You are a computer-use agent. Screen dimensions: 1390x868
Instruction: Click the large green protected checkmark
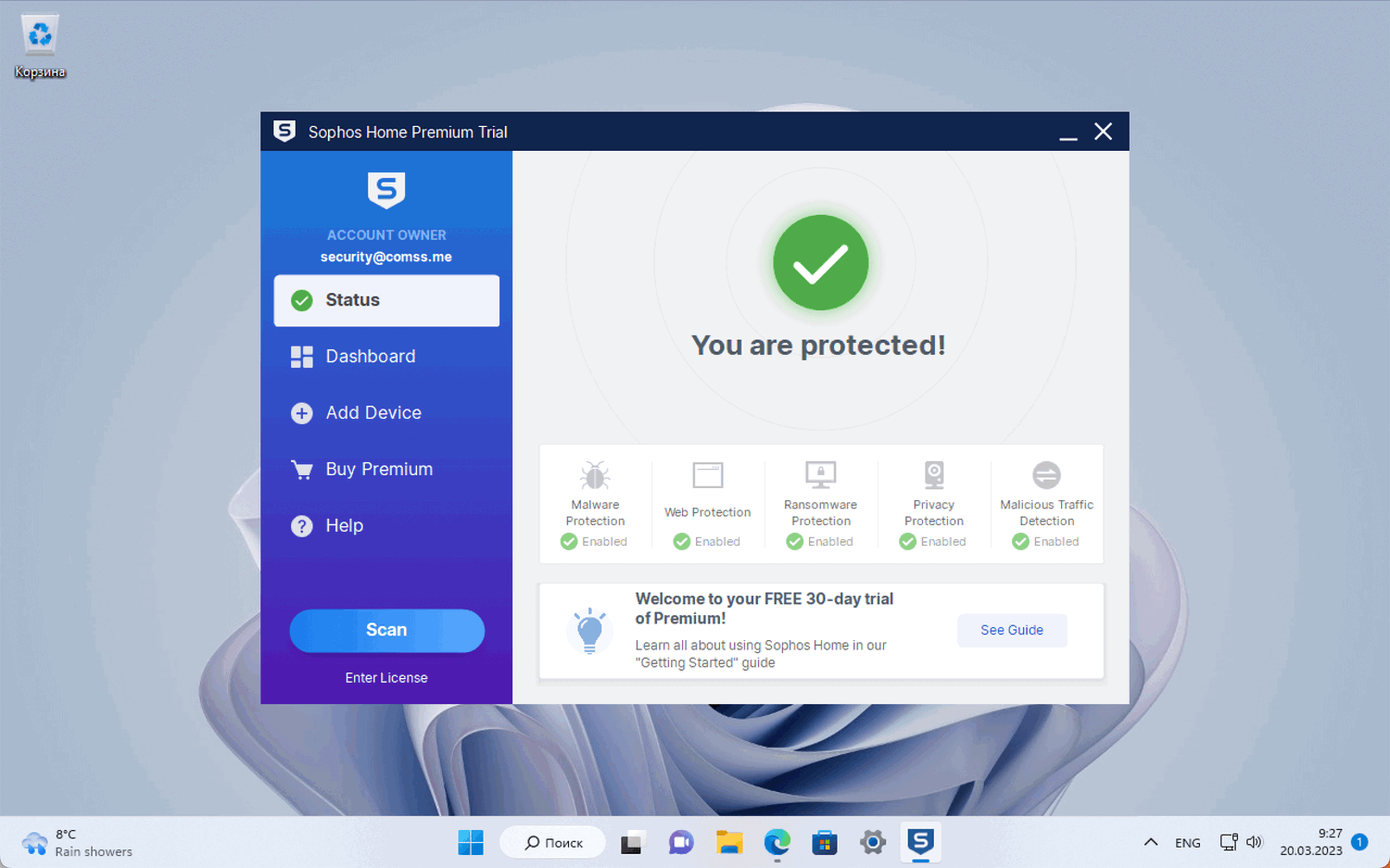[x=821, y=263]
